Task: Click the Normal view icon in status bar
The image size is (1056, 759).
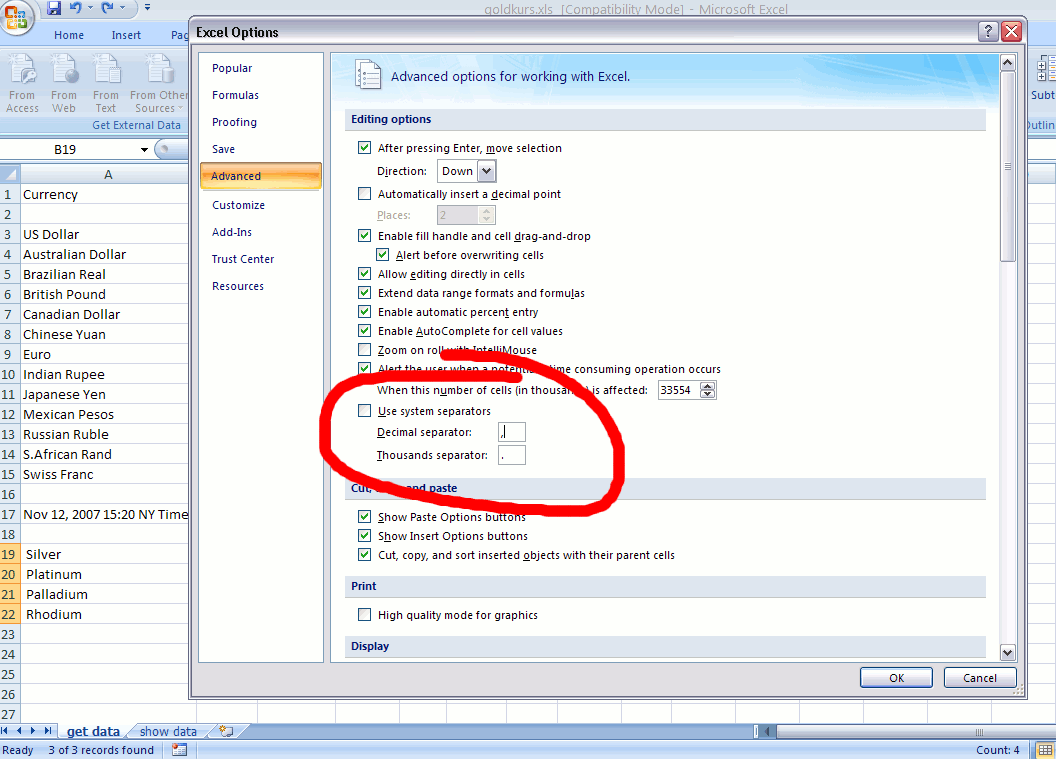Action: coord(1045,750)
